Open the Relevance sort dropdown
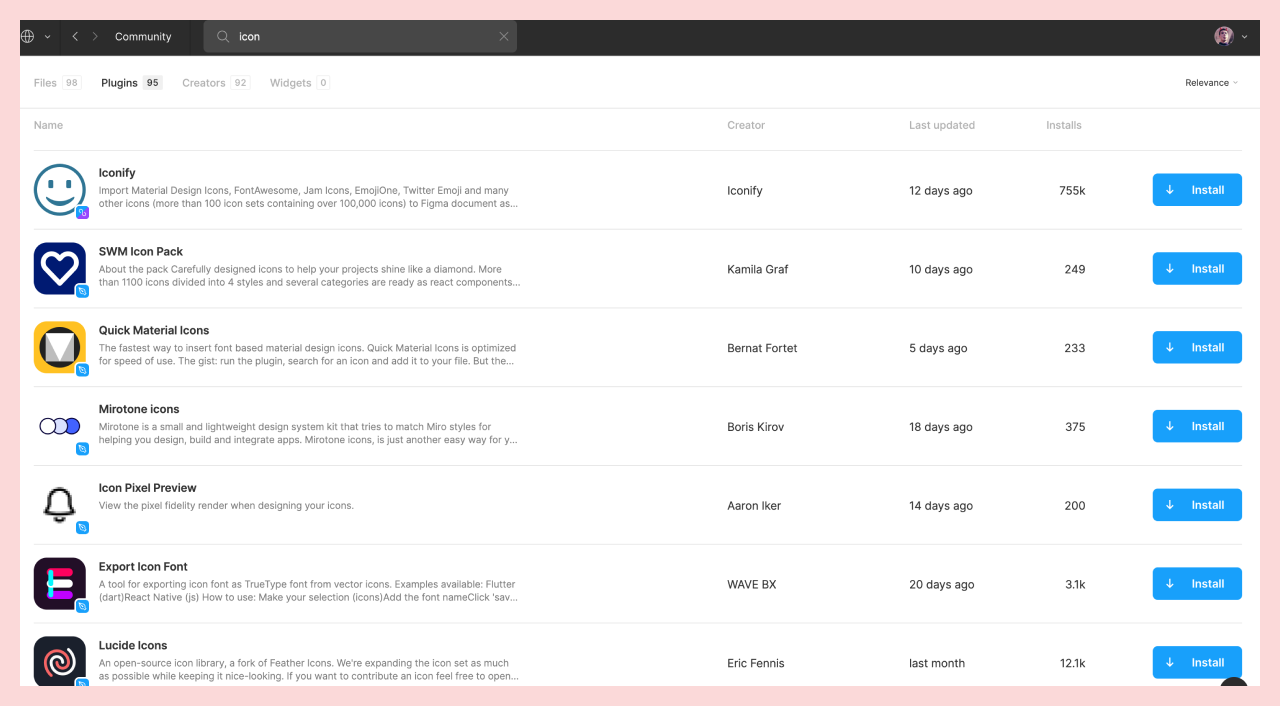This screenshot has height=706, width=1280. (1211, 83)
